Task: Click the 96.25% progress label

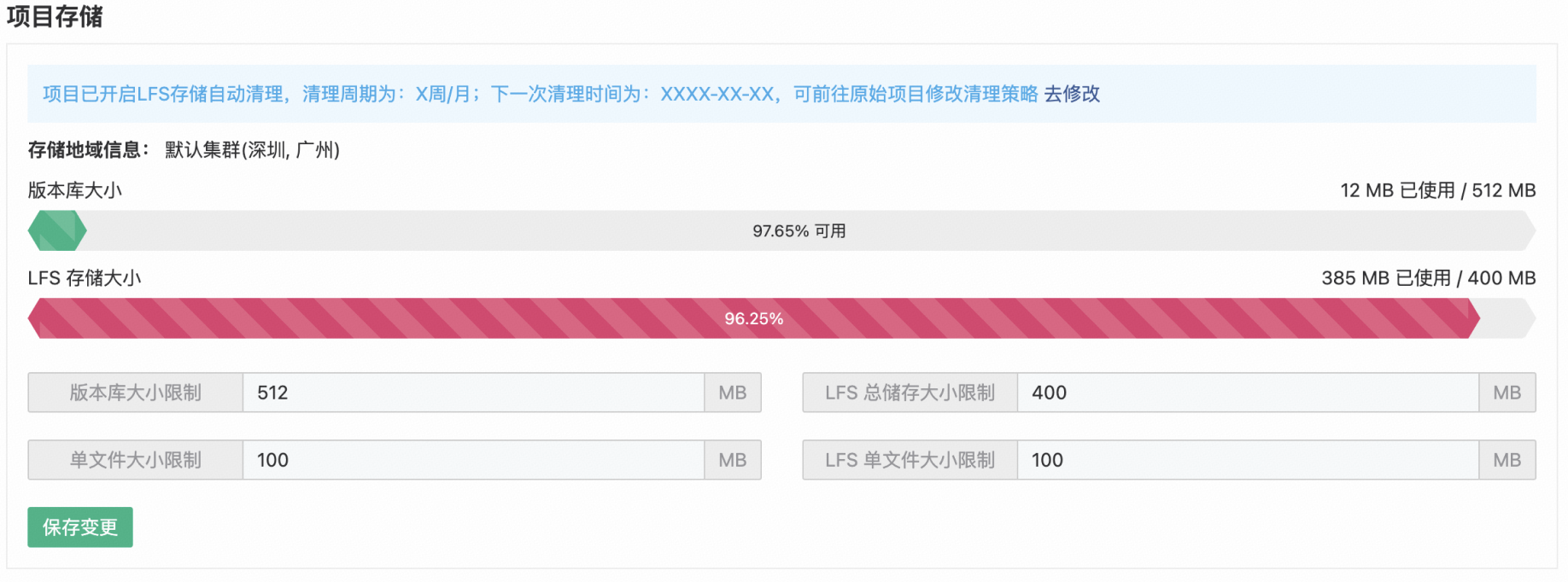Action: click(753, 318)
